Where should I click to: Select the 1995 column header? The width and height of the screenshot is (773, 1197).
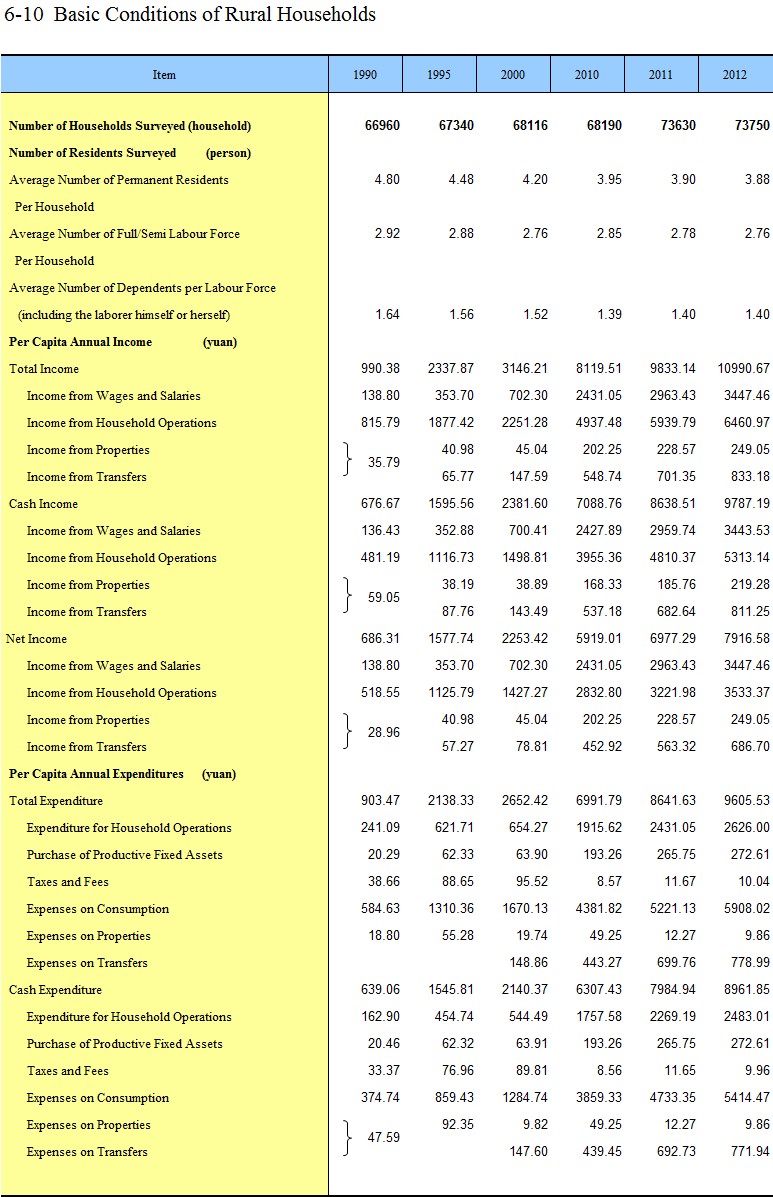coord(439,75)
